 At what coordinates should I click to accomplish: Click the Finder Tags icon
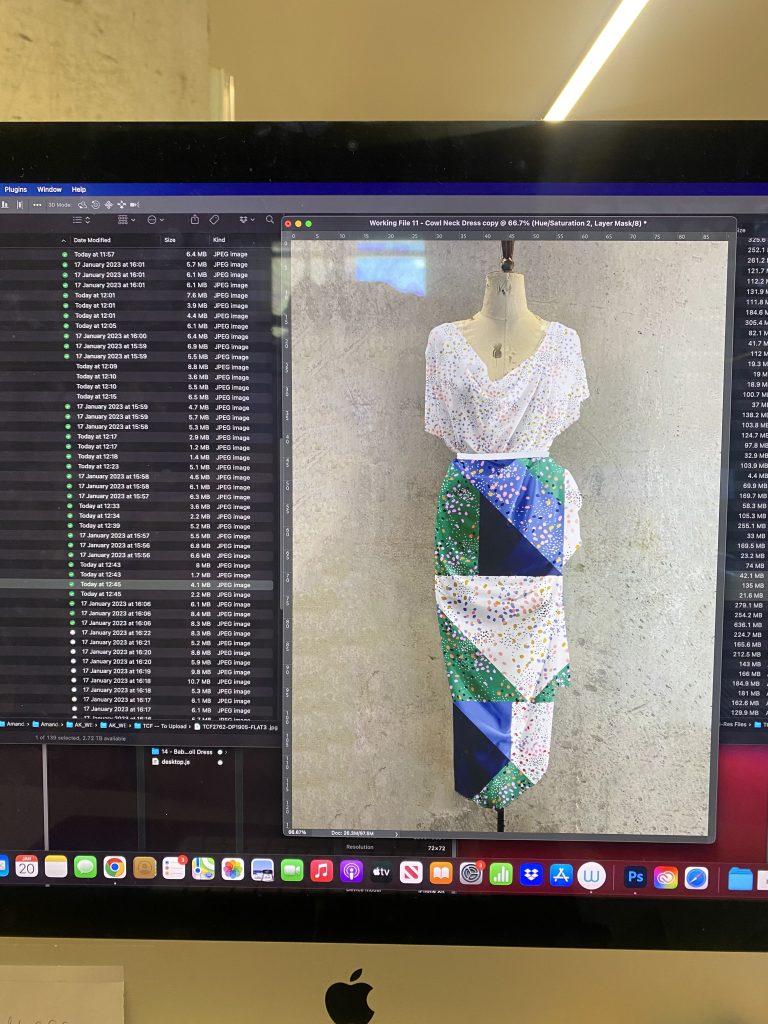pos(214,220)
